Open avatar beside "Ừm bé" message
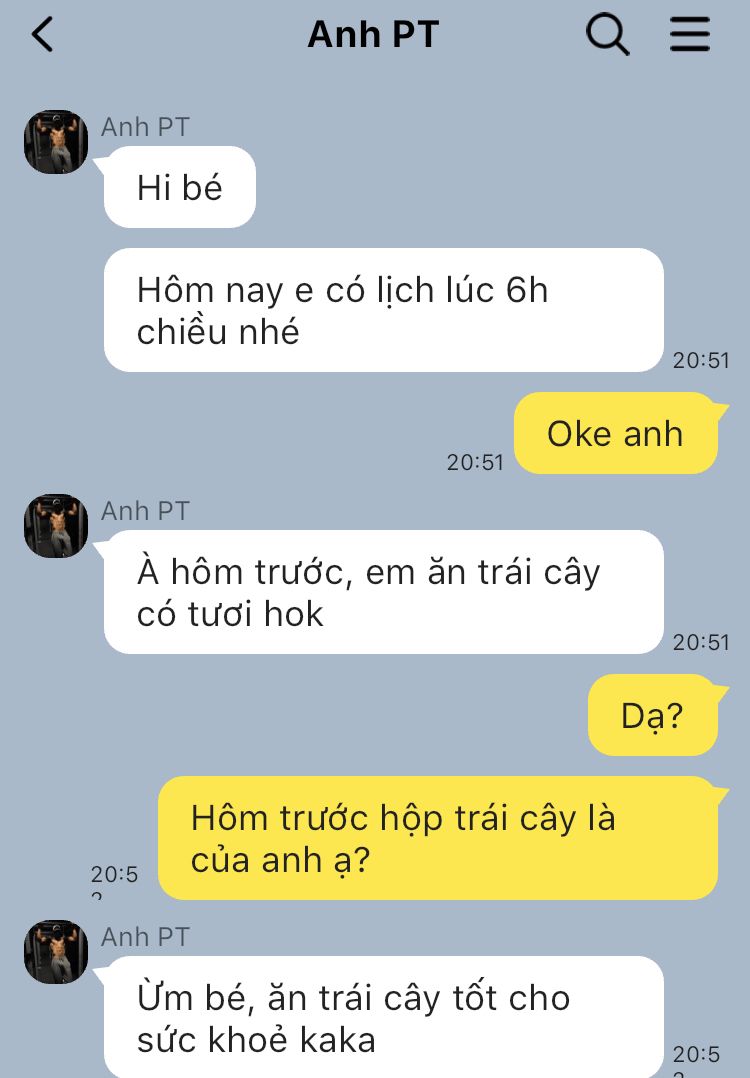The image size is (750, 1078). point(56,952)
